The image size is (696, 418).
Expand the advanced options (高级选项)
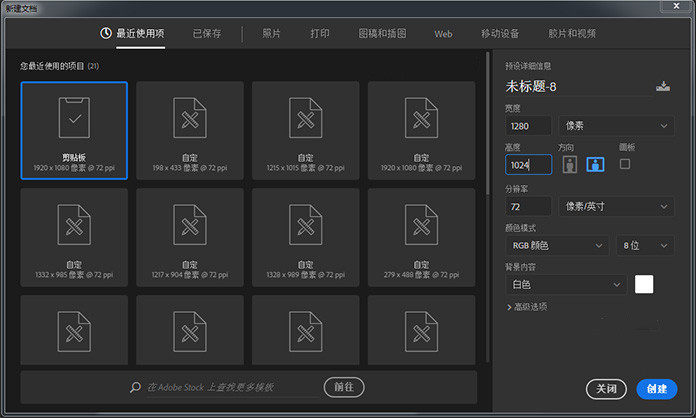(527, 307)
